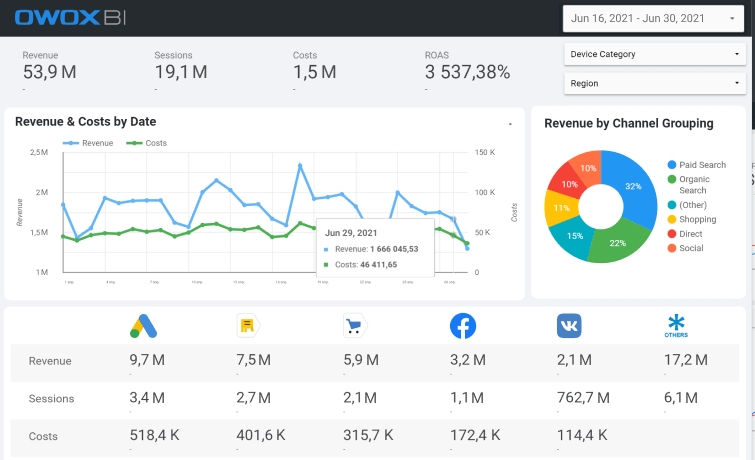Click the ROAS 3 537,38% scorecard
Viewport: 755px width, 460px height.
coord(467,71)
